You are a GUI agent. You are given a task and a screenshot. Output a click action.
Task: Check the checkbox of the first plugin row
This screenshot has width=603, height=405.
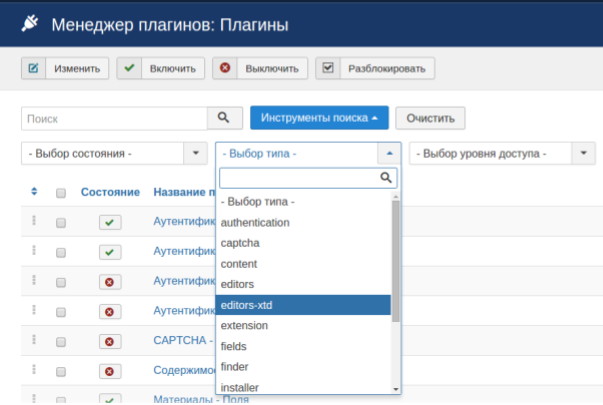(x=61, y=223)
